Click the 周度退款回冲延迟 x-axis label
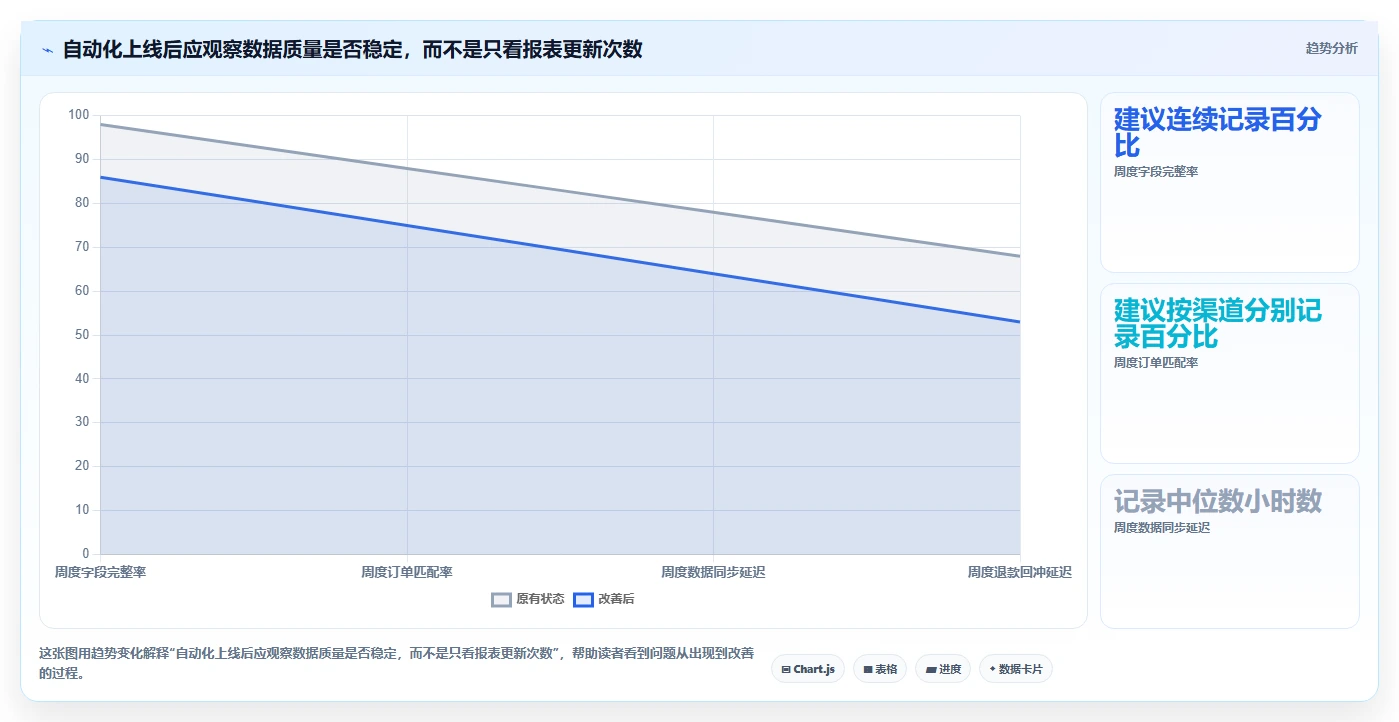The image size is (1399, 722). tap(1019, 572)
